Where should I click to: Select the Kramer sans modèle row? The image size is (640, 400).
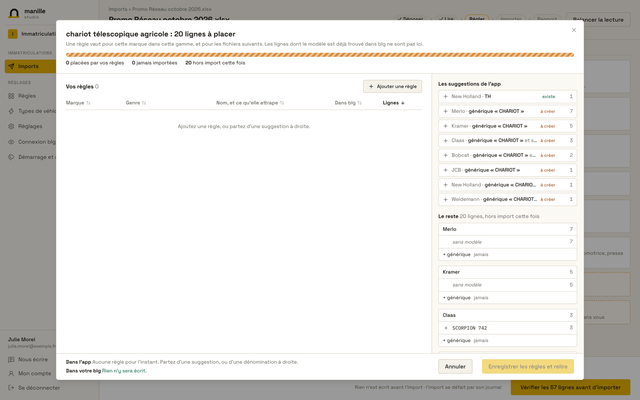[507, 285]
